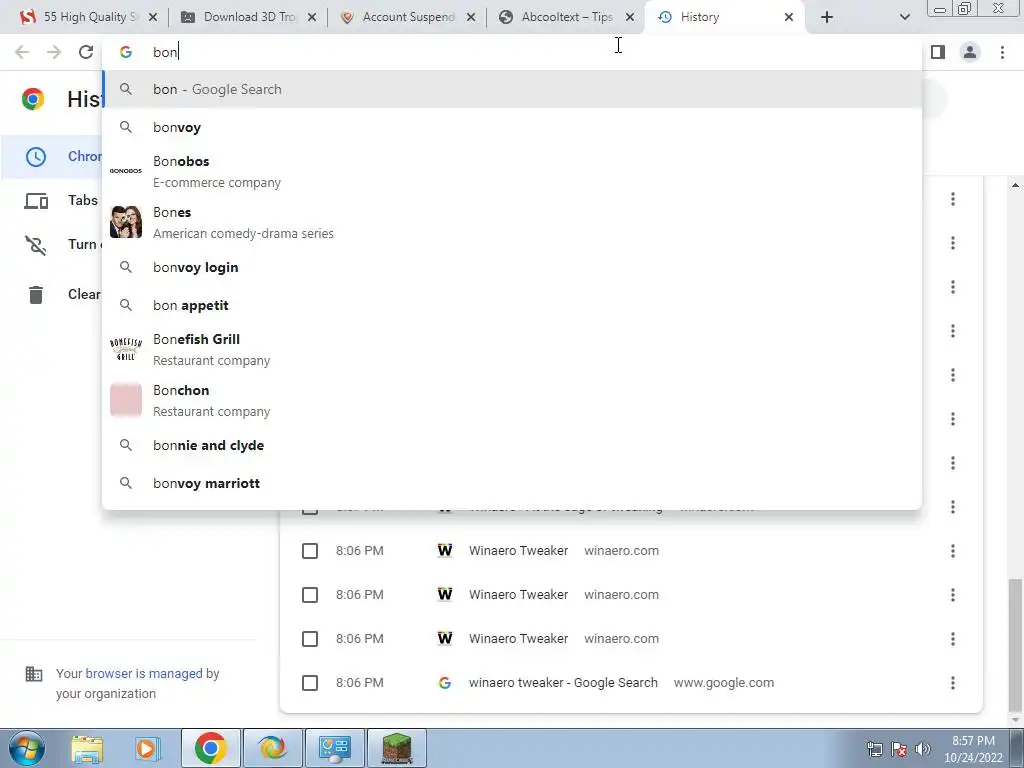
Task: Click the 'browser is managed' link
Action: point(144,673)
